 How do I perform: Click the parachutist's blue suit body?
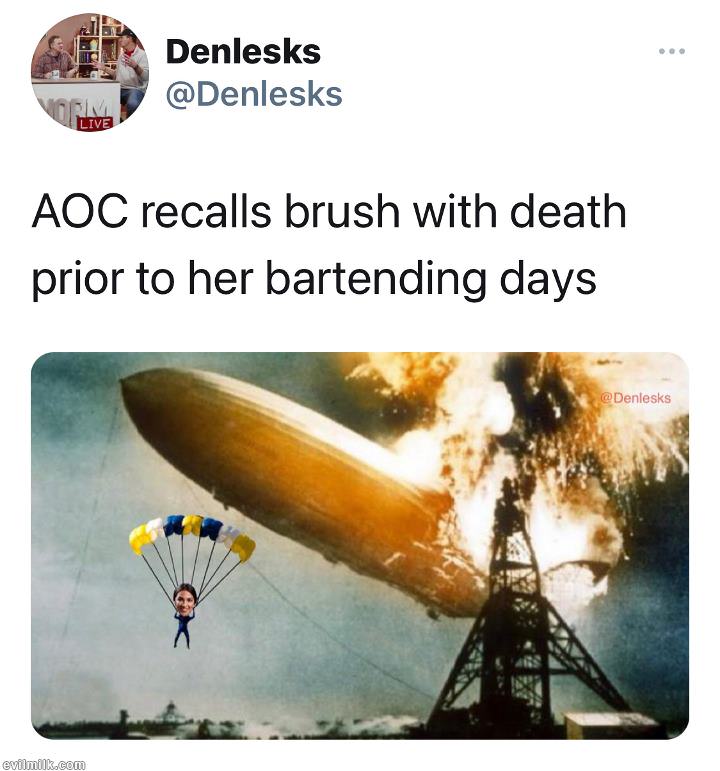pyautogui.click(x=183, y=628)
